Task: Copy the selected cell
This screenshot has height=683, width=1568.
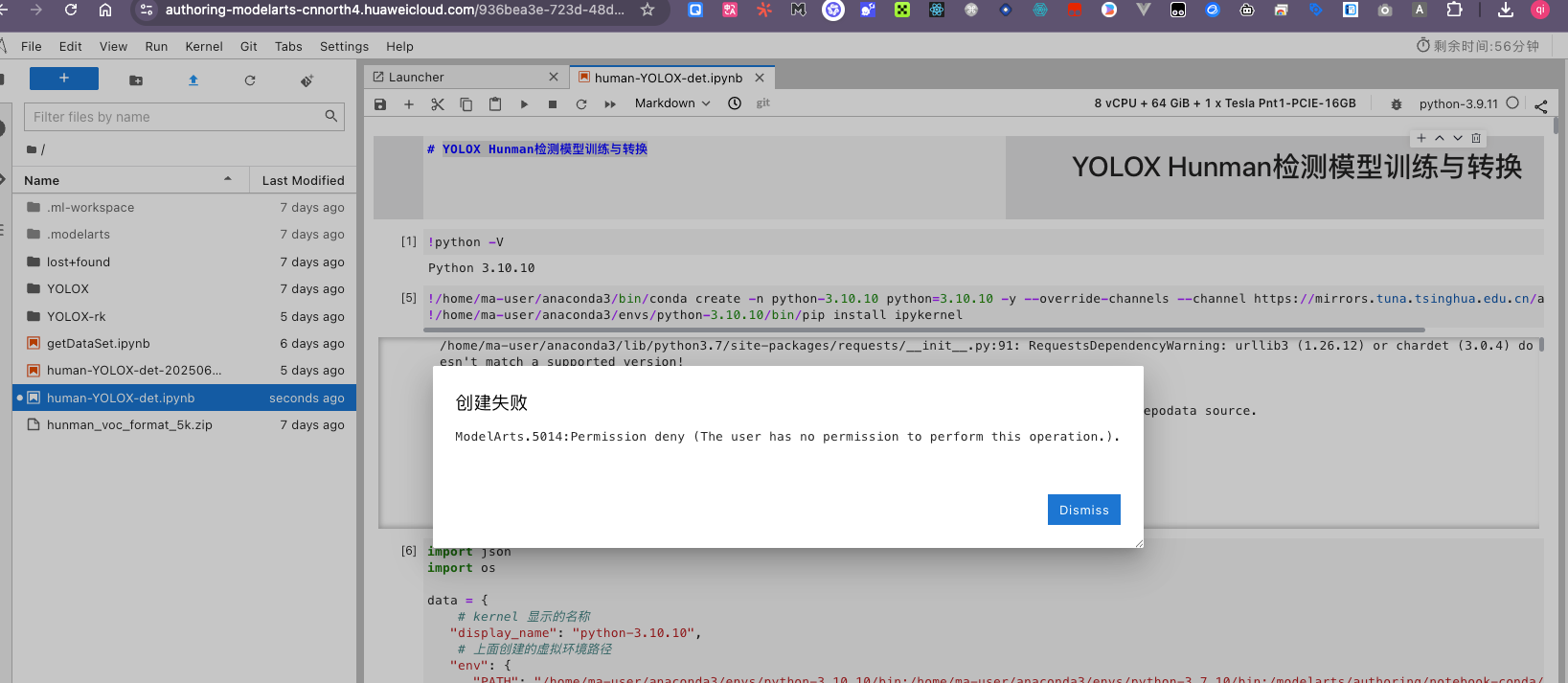Action: [x=466, y=103]
